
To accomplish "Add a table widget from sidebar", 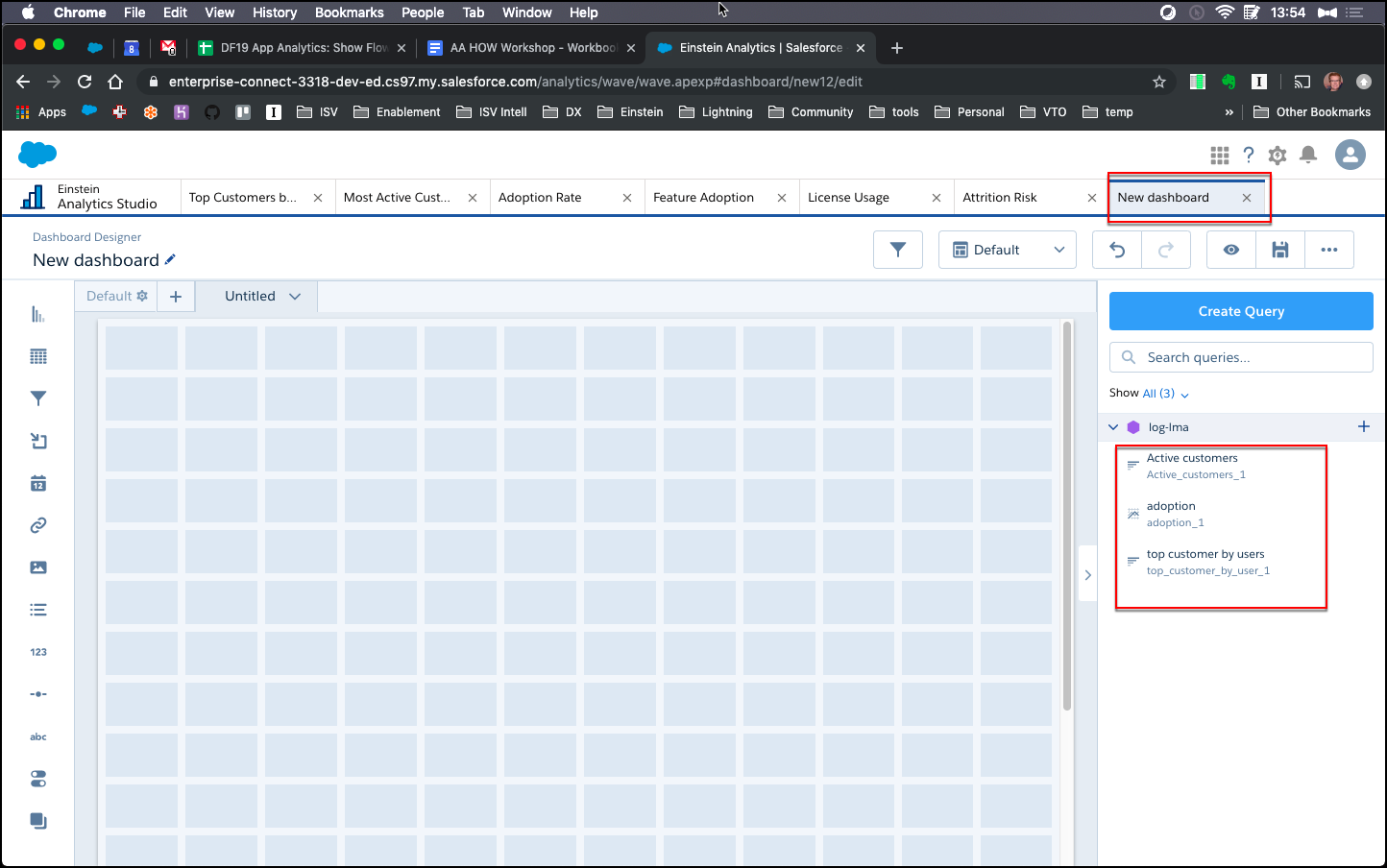I will 38,356.
